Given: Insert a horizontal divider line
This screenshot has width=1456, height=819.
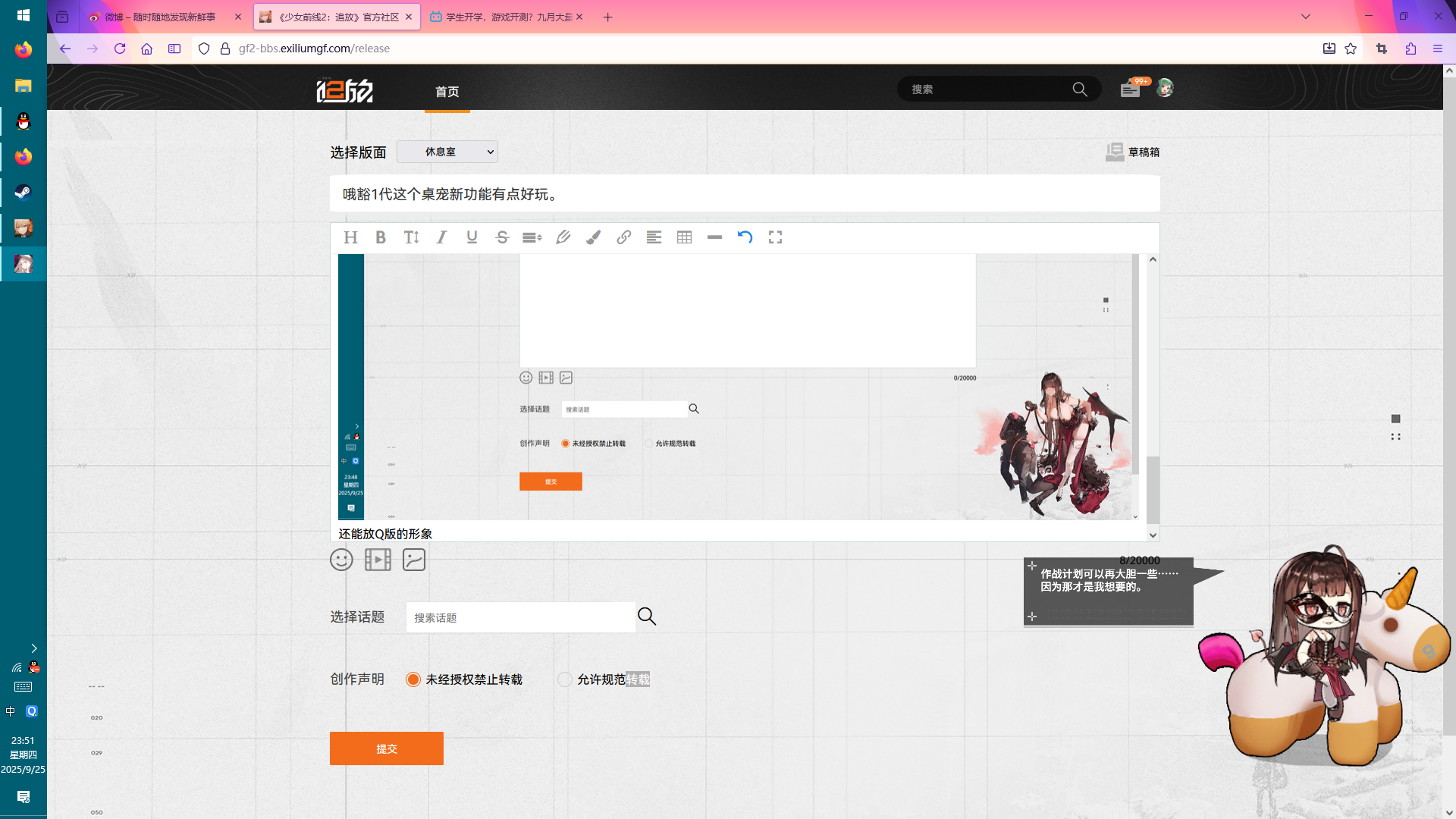Looking at the screenshot, I should coord(714,237).
